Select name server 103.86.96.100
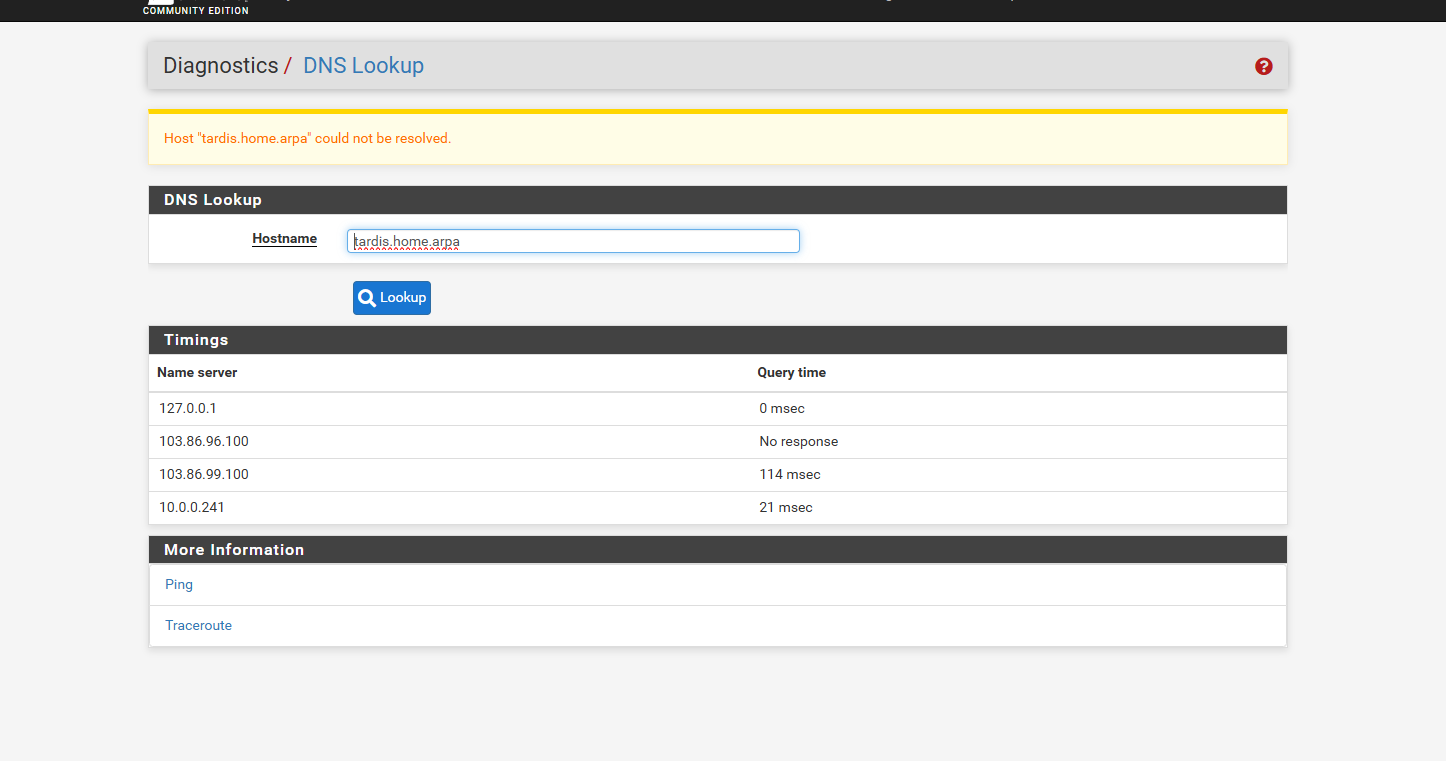1446x761 pixels. tap(204, 441)
